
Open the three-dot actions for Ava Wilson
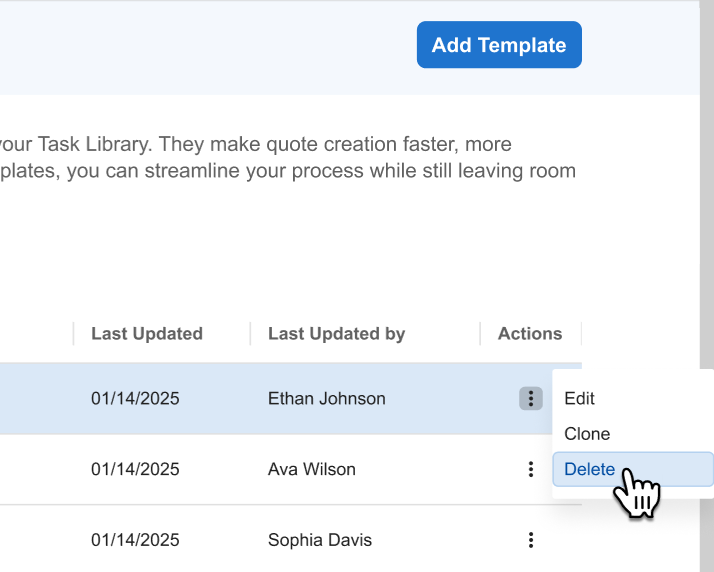tap(530, 470)
